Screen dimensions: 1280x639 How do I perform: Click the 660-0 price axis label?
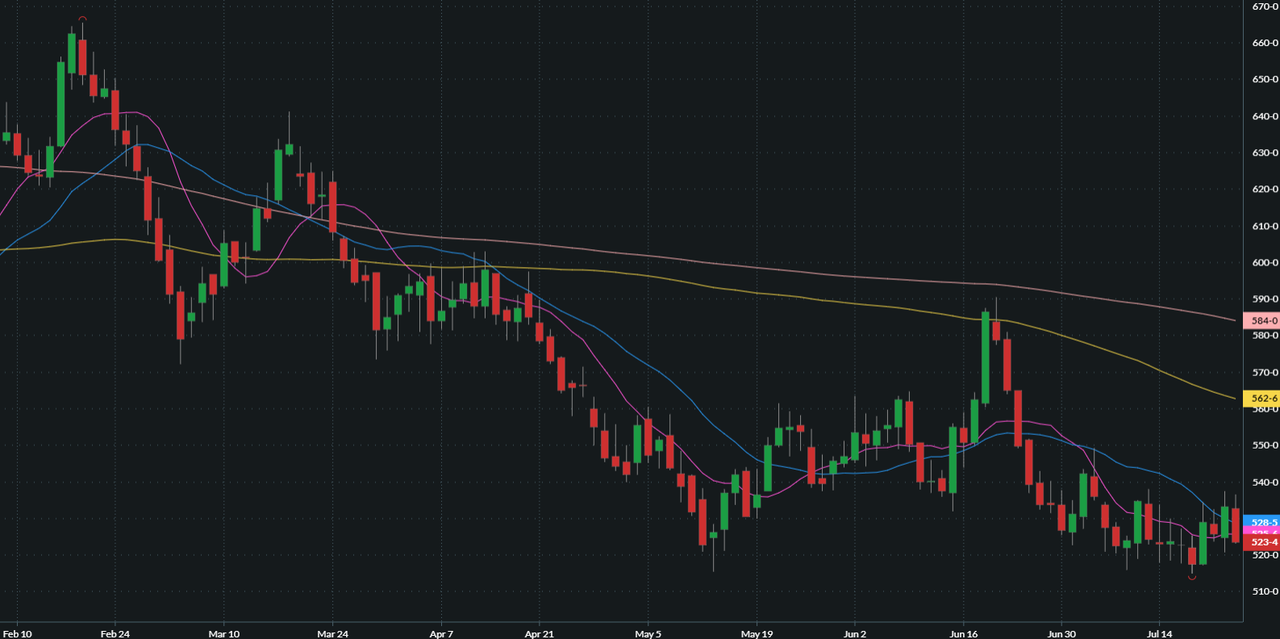click(1264, 43)
